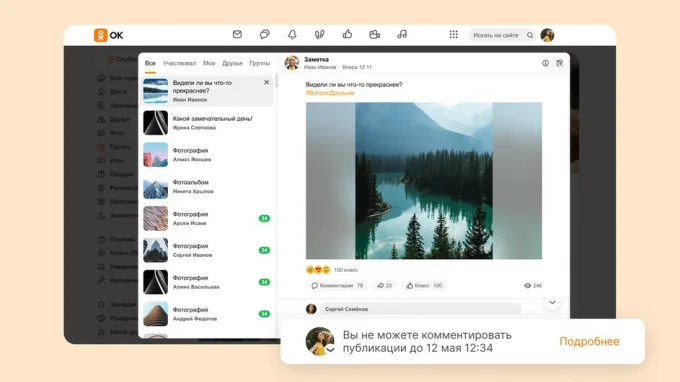Click the 100 класс reactions count

point(346,270)
